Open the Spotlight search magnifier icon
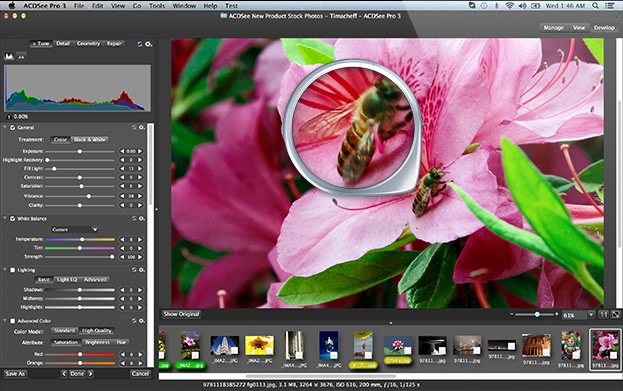The image size is (623, 391). click(x=595, y=6)
